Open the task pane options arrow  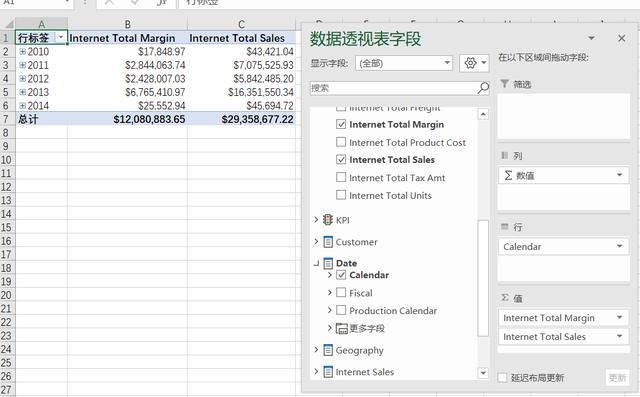591,38
